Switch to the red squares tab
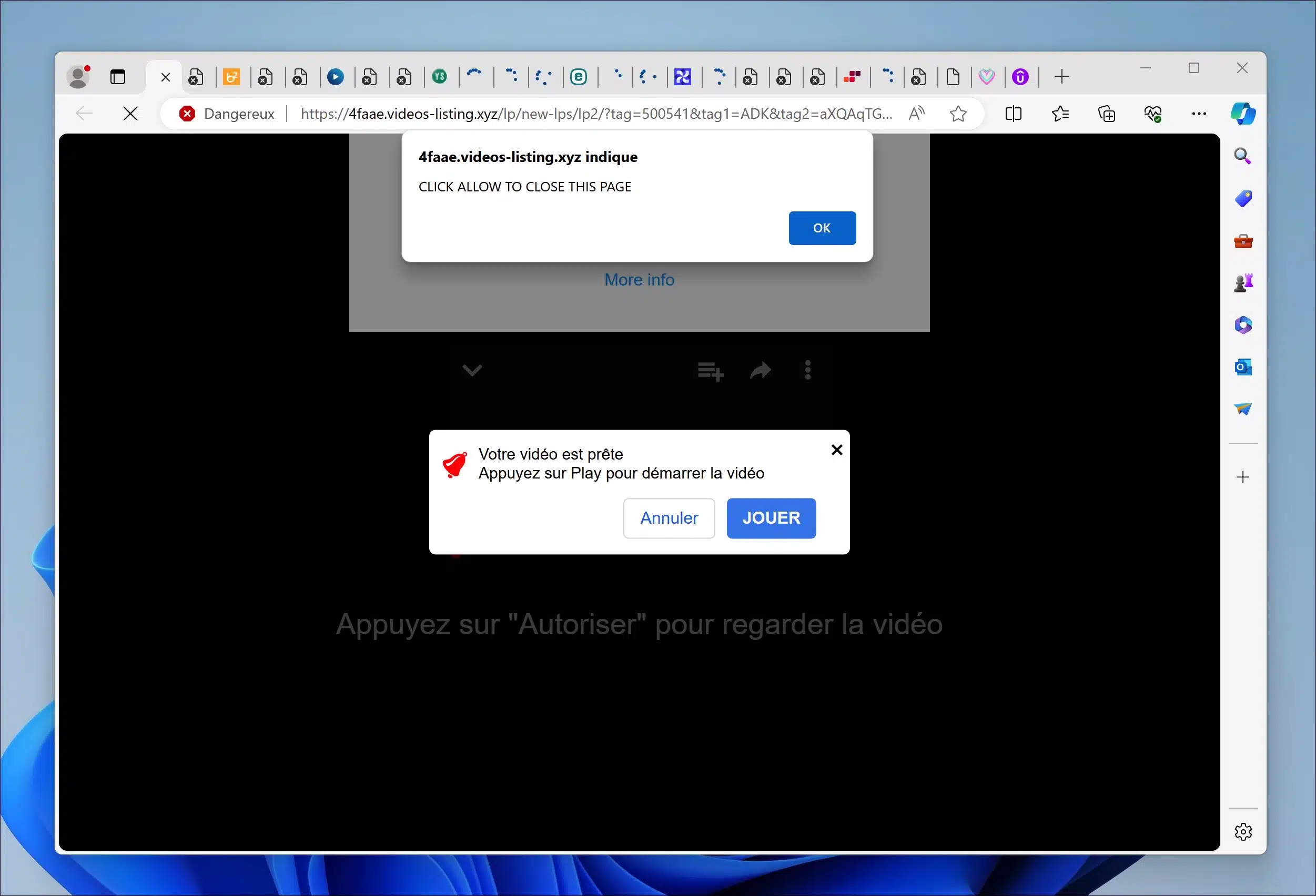 click(x=852, y=76)
